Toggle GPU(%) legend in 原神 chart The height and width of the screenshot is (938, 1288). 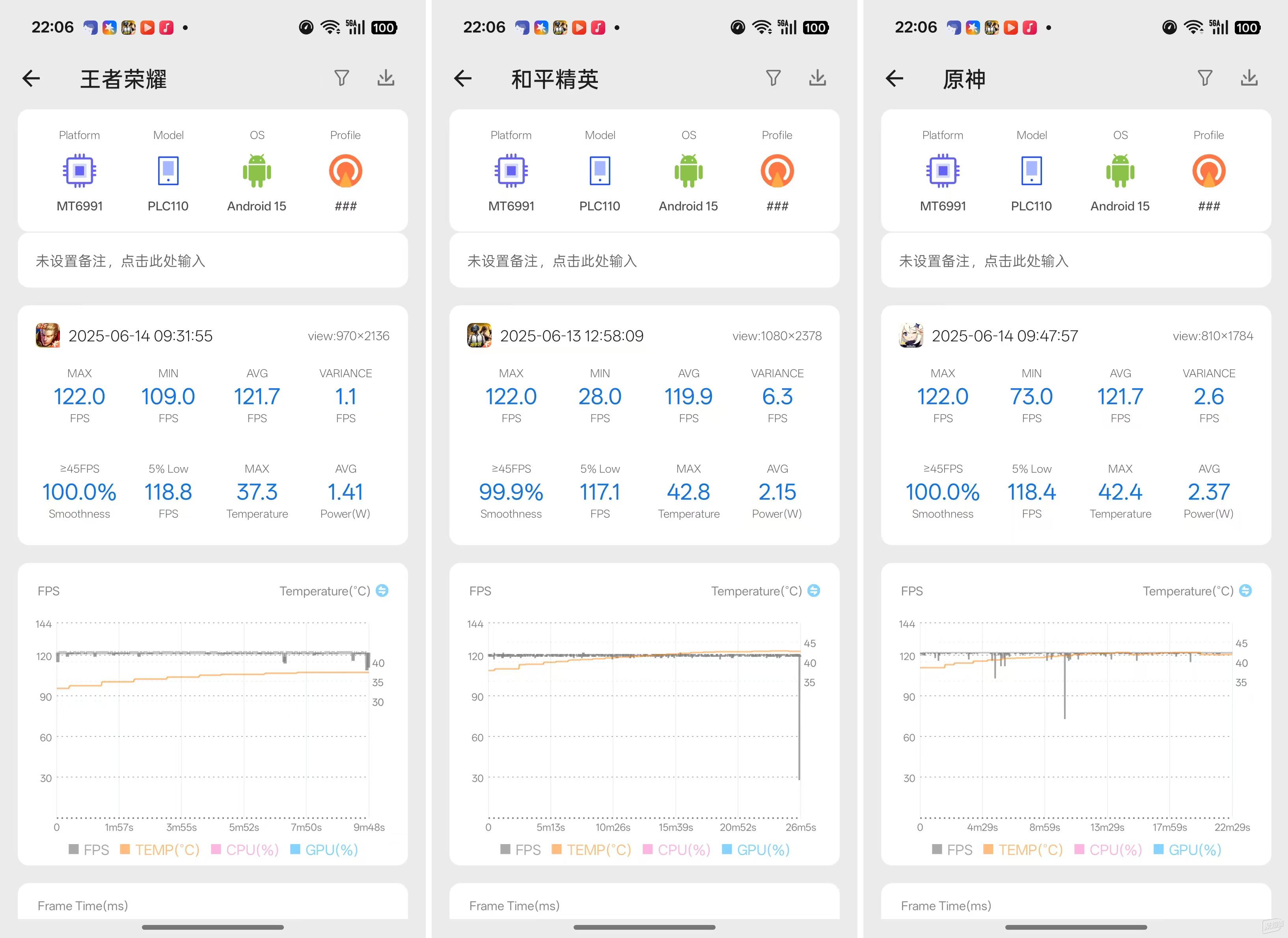(x=1187, y=849)
